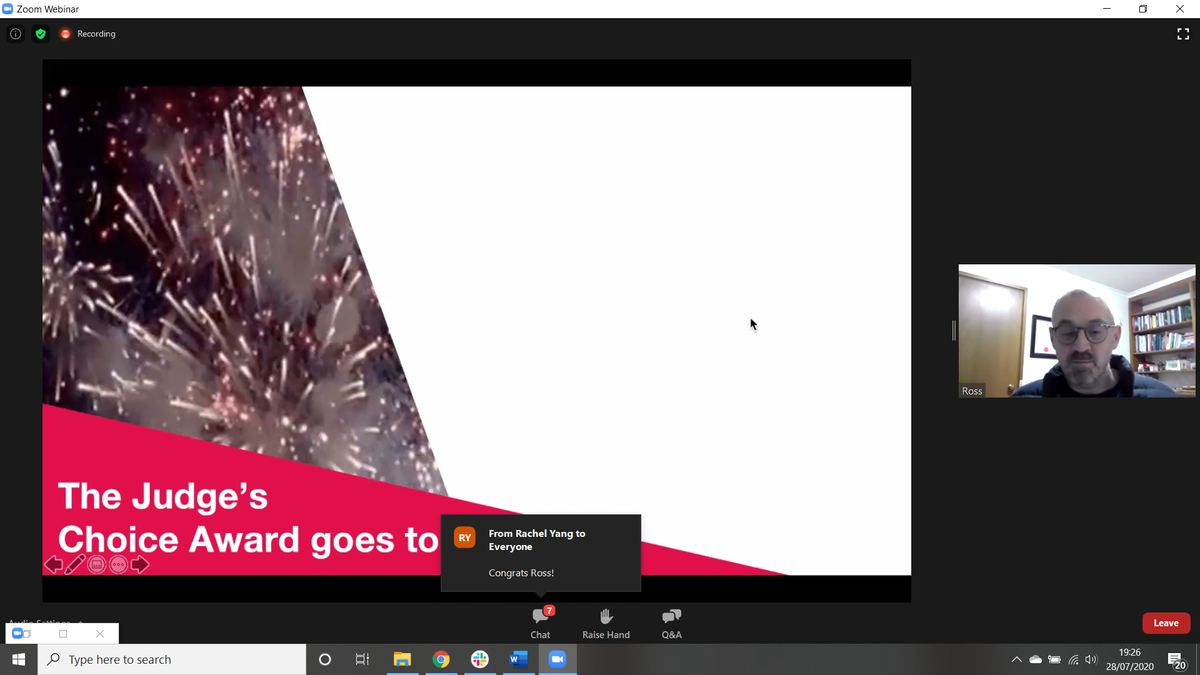
Task: Show hidden system tray icons
Action: (x=1017, y=660)
